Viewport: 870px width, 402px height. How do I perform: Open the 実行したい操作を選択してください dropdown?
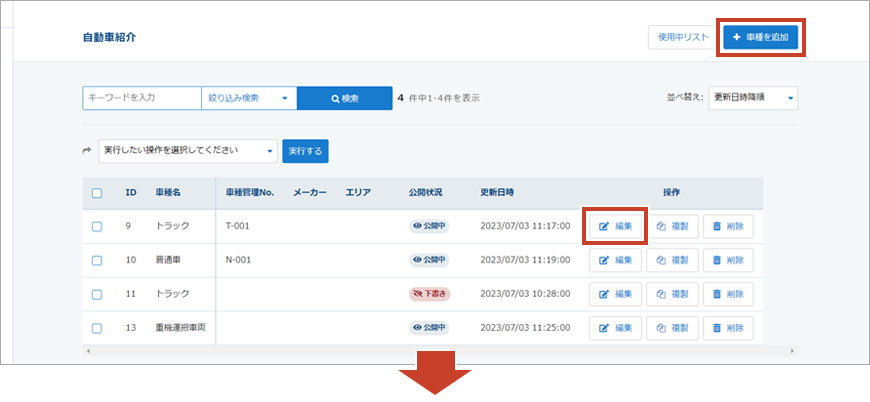[x=188, y=151]
